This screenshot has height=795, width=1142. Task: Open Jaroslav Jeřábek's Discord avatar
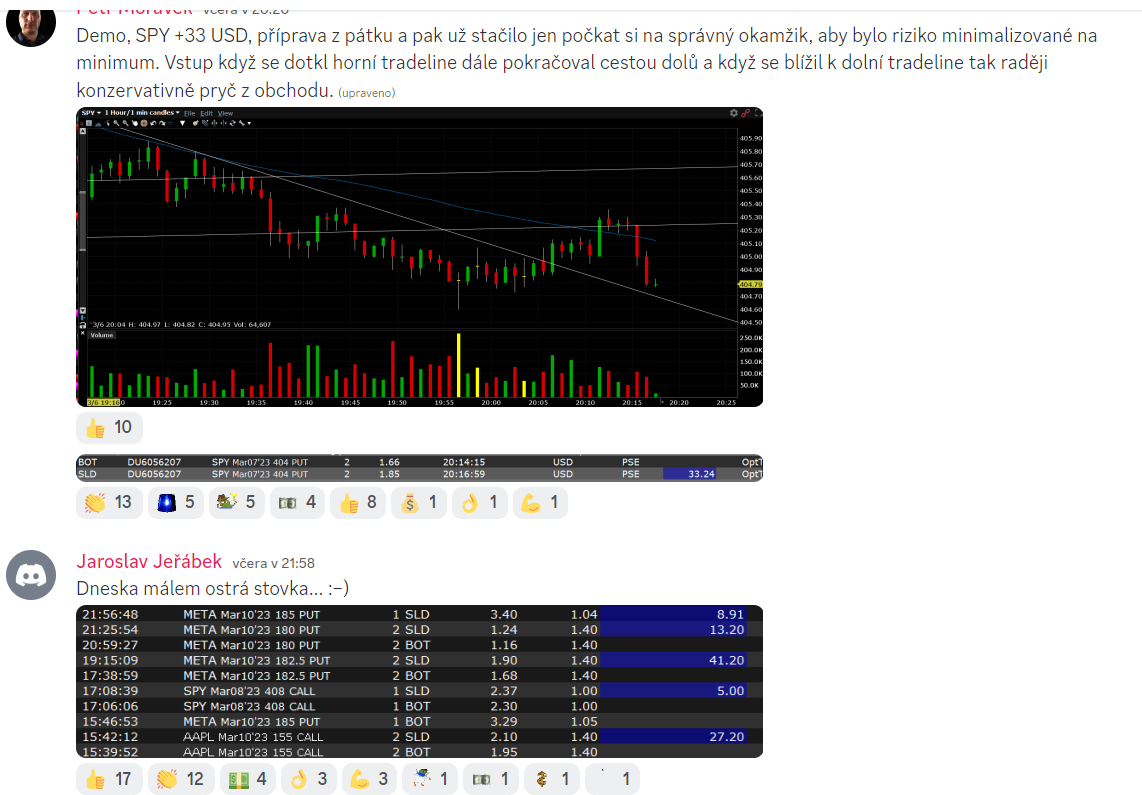[31, 575]
